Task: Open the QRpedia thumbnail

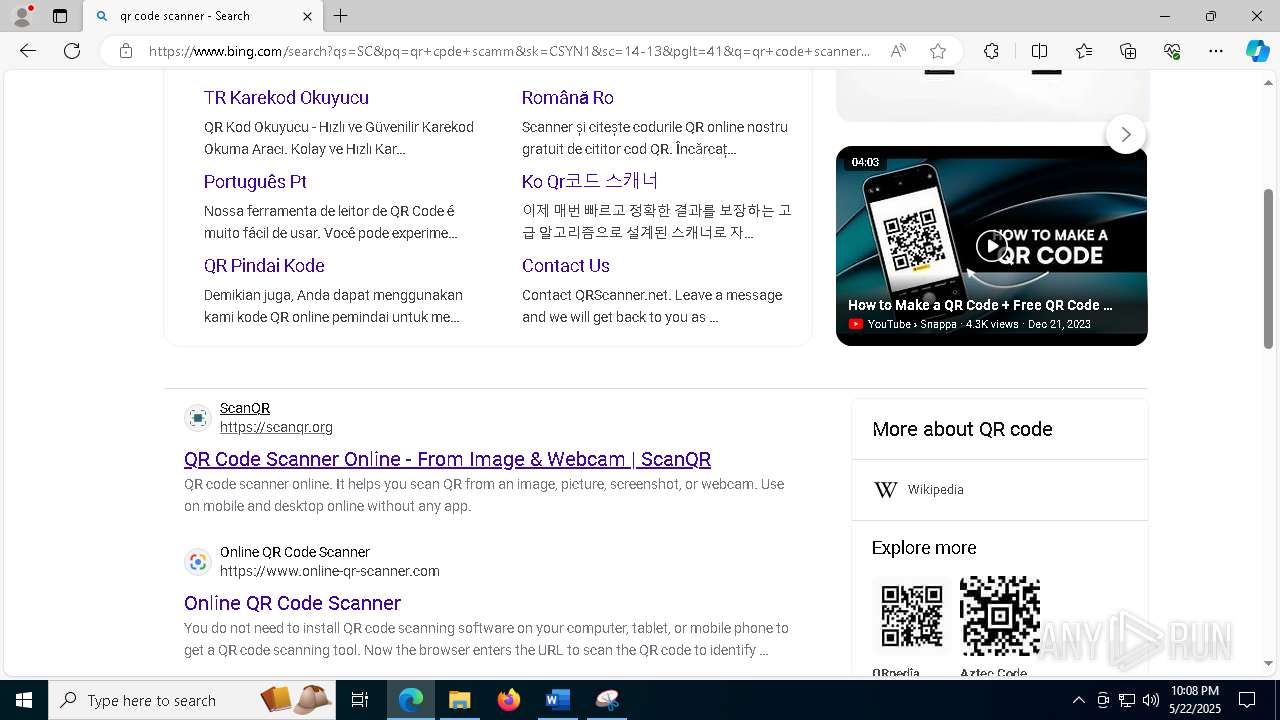Action: 912,616
